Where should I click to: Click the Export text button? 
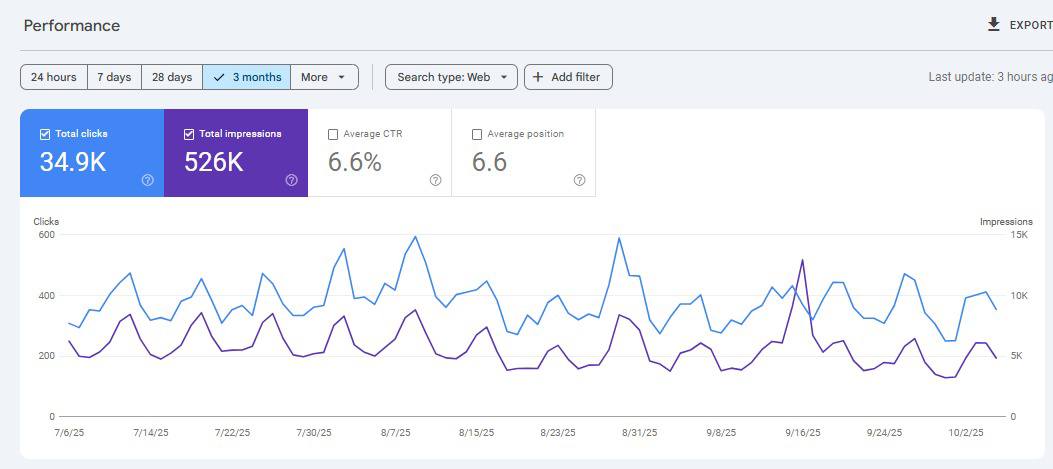pos(1030,25)
